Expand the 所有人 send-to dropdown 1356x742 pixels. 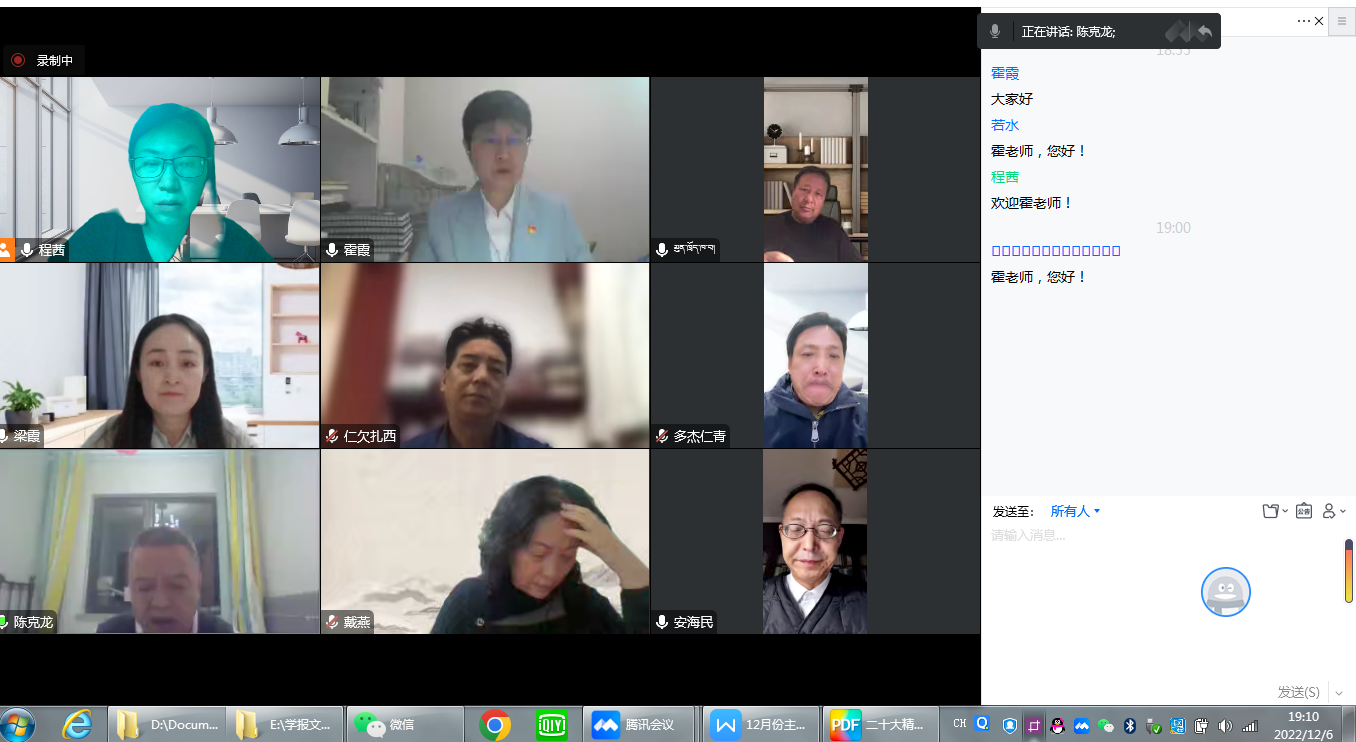tap(1074, 511)
